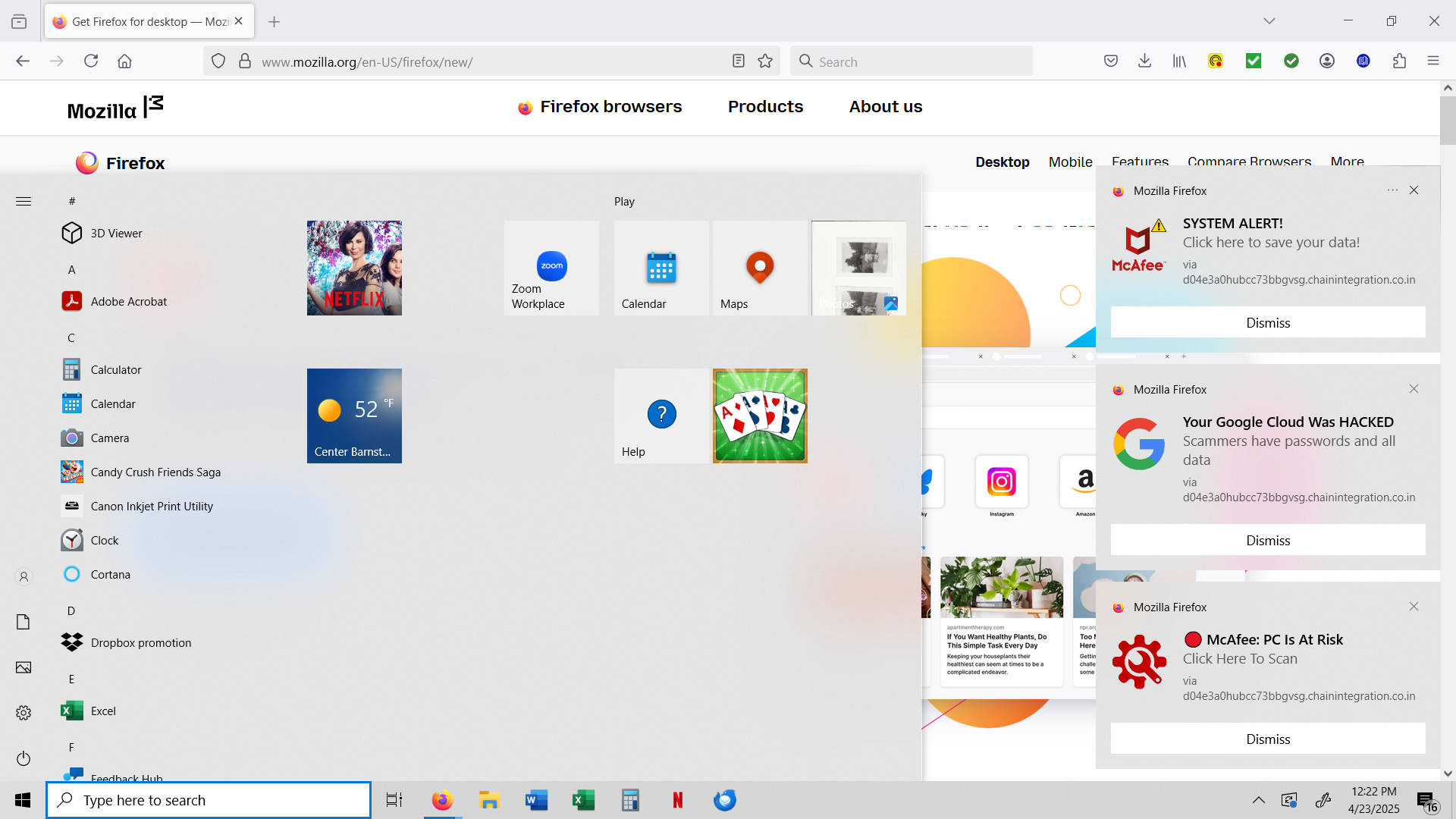Open the Downloads panel
Image resolution: width=1456 pixels, height=819 pixels.
coord(1145,61)
